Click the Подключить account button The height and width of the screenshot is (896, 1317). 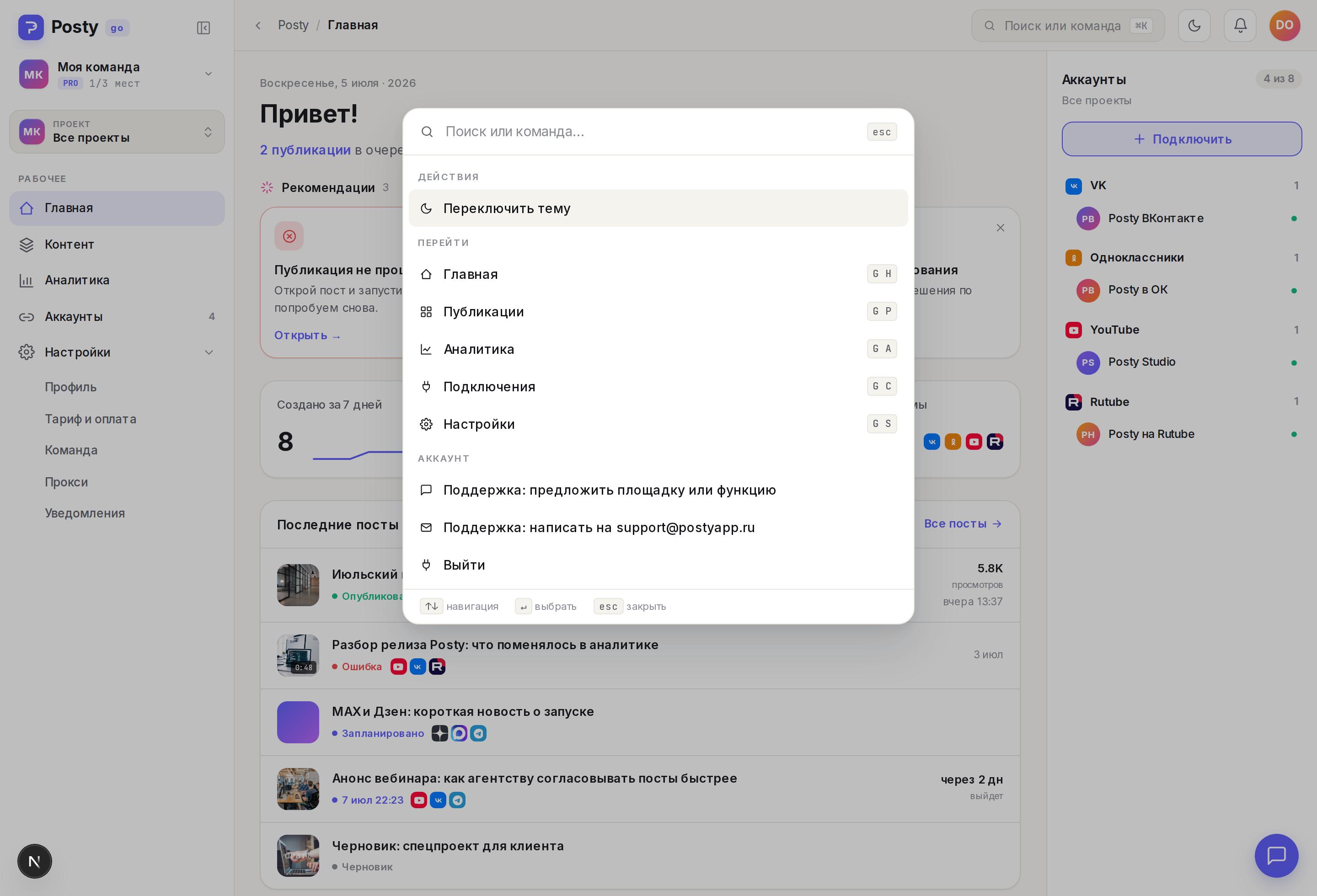[1182, 139]
